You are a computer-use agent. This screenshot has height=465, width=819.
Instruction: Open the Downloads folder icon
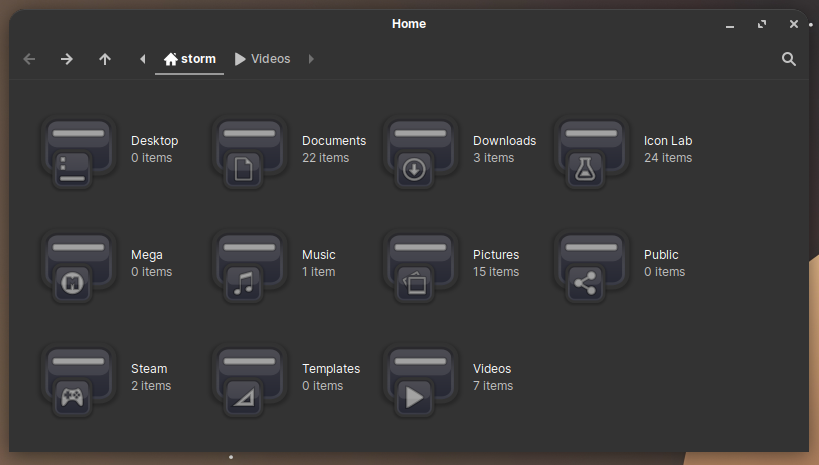pyautogui.click(x=420, y=152)
